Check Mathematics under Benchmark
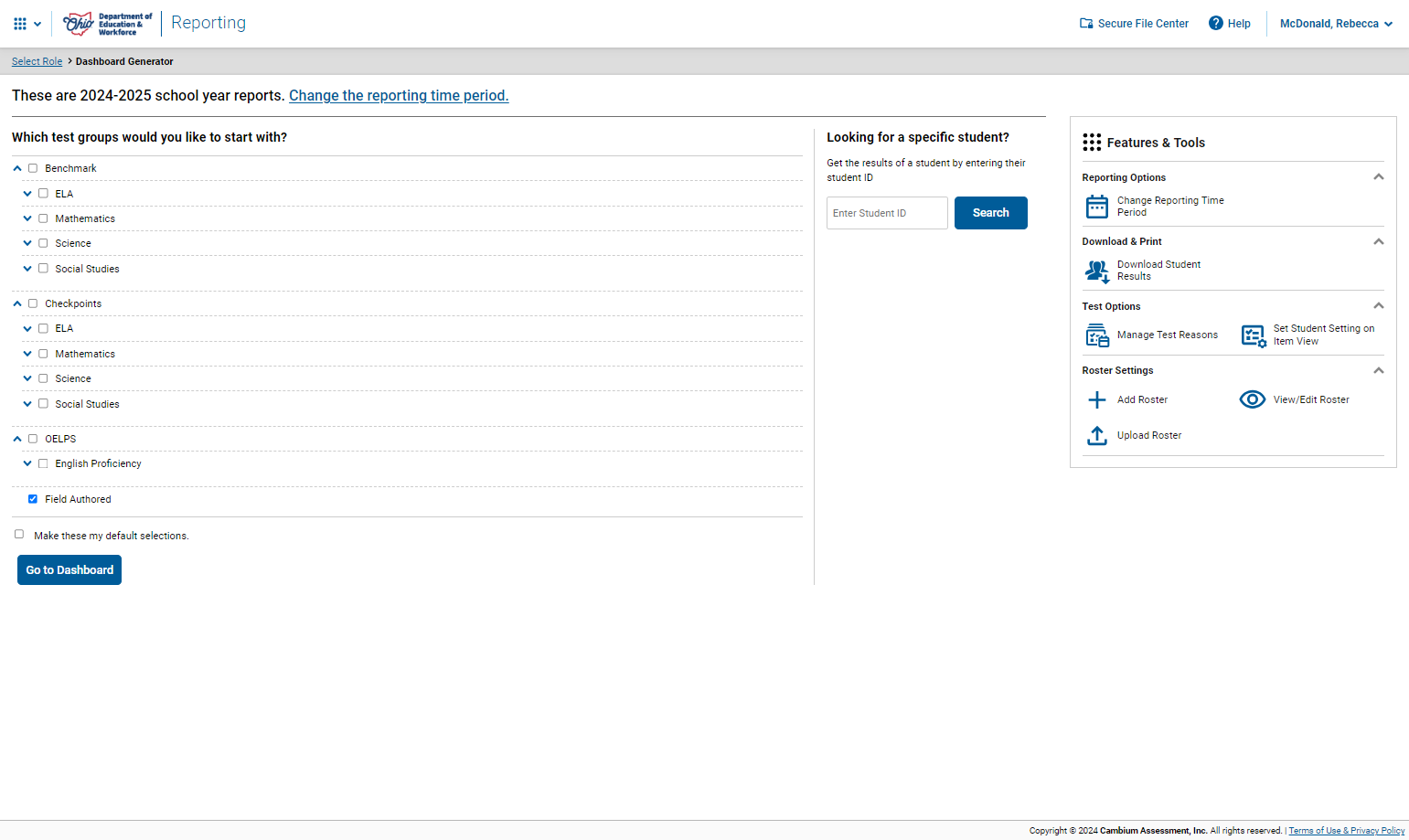 [x=43, y=218]
